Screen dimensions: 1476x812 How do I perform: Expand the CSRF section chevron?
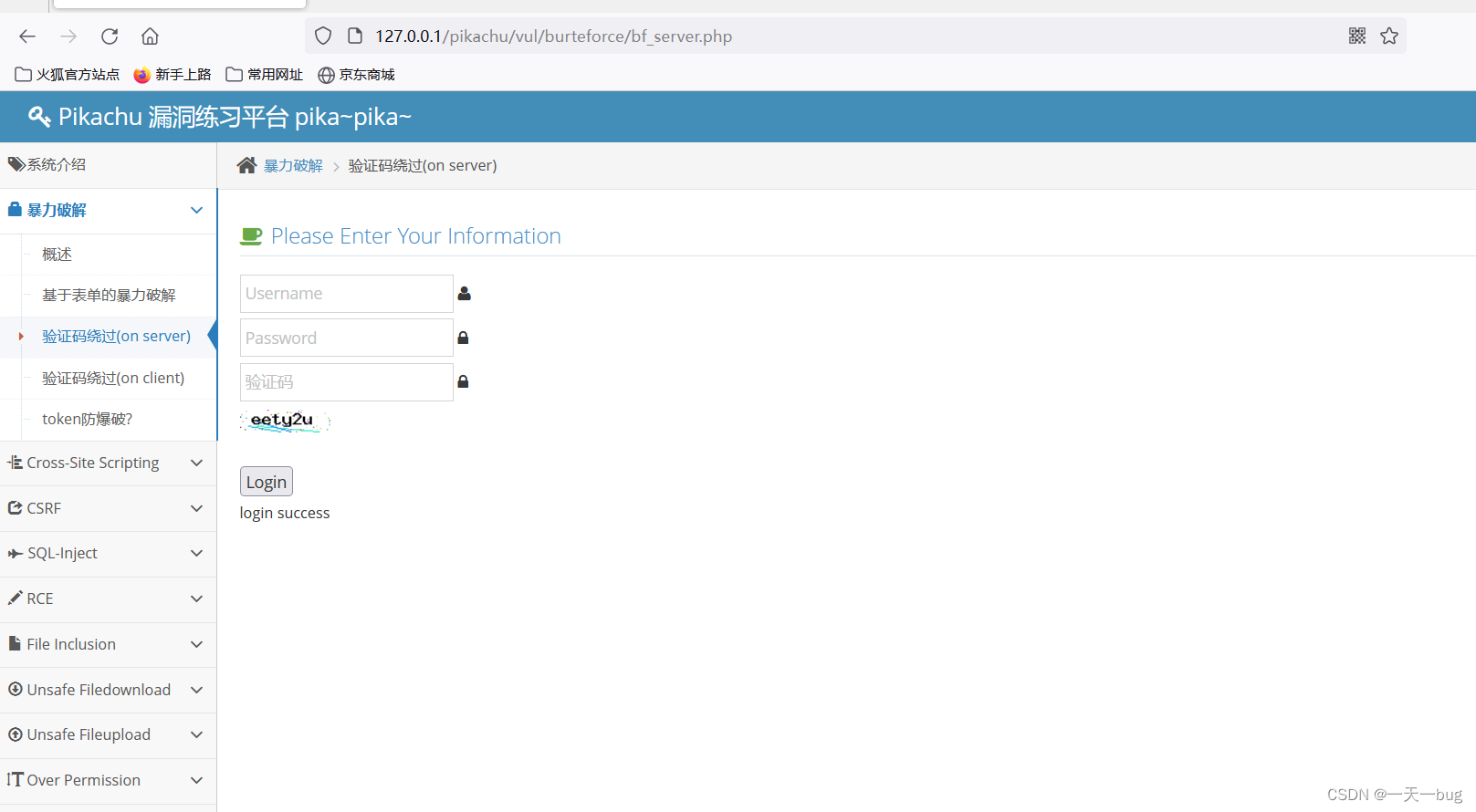tap(196, 508)
